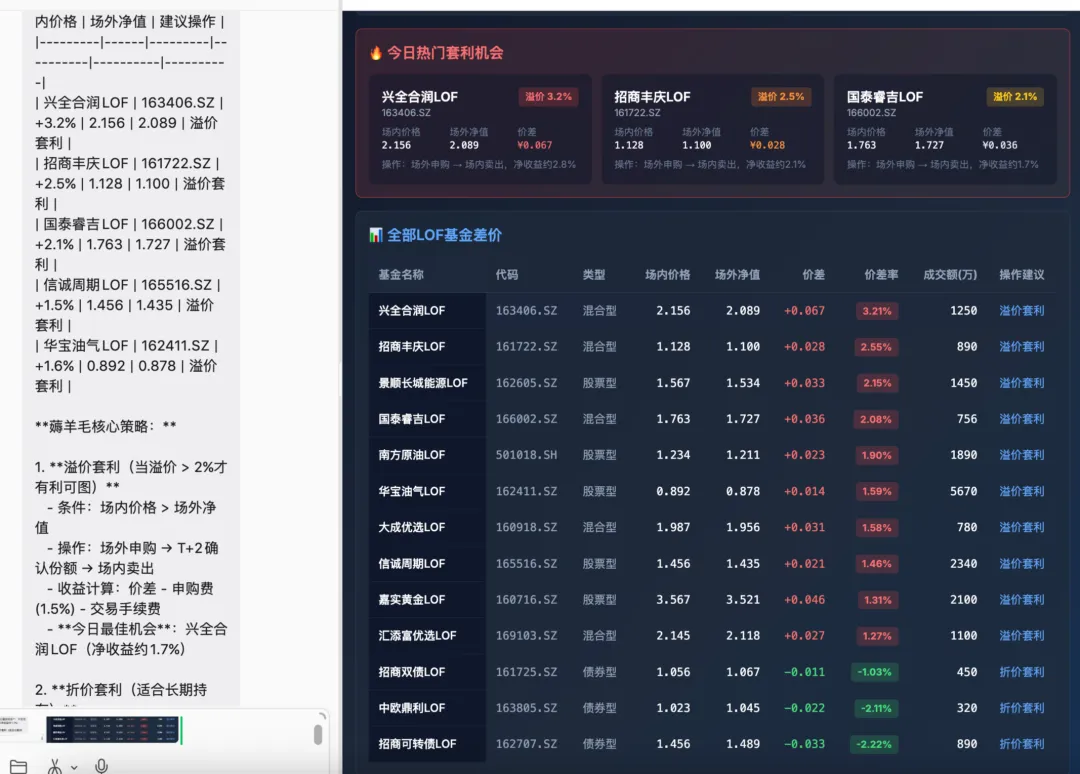This screenshot has width=1080, height=774.
Task: Click 溢价套利 link for 嘉实黄金LOF
Action: pos(1021,600)
